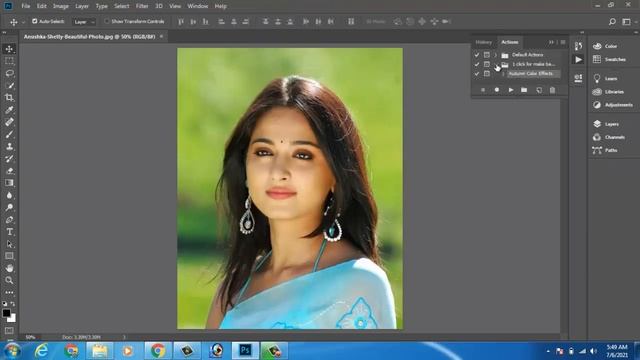
Task: Create a new action set folder
Action: [524, 90]
